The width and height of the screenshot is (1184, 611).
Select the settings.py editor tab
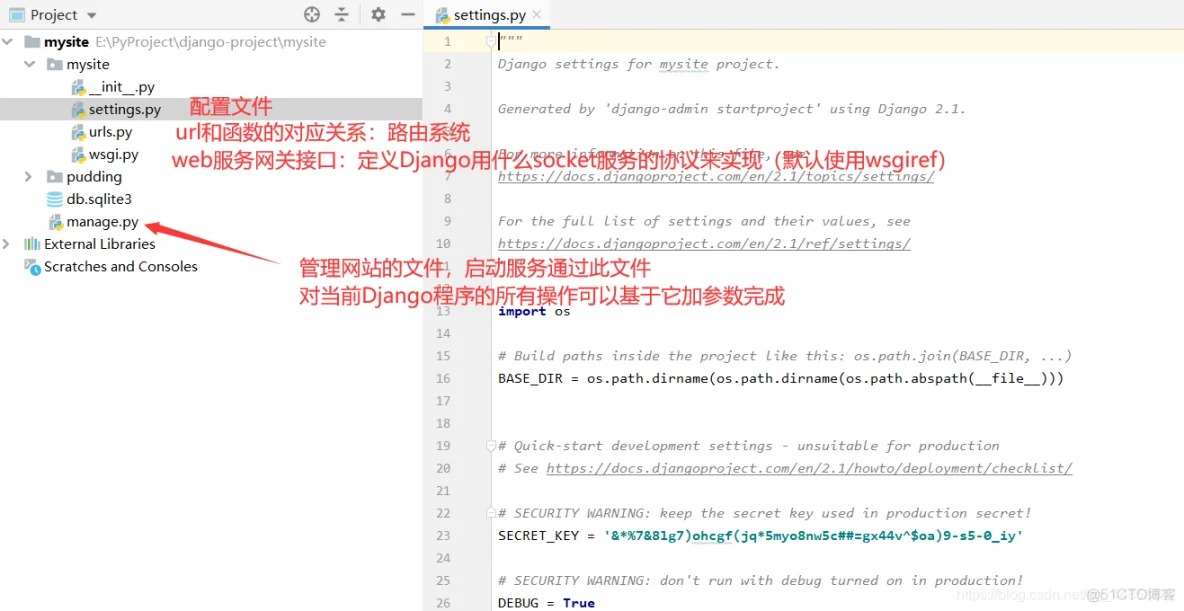pyautogui.click(x=485, y=15)
